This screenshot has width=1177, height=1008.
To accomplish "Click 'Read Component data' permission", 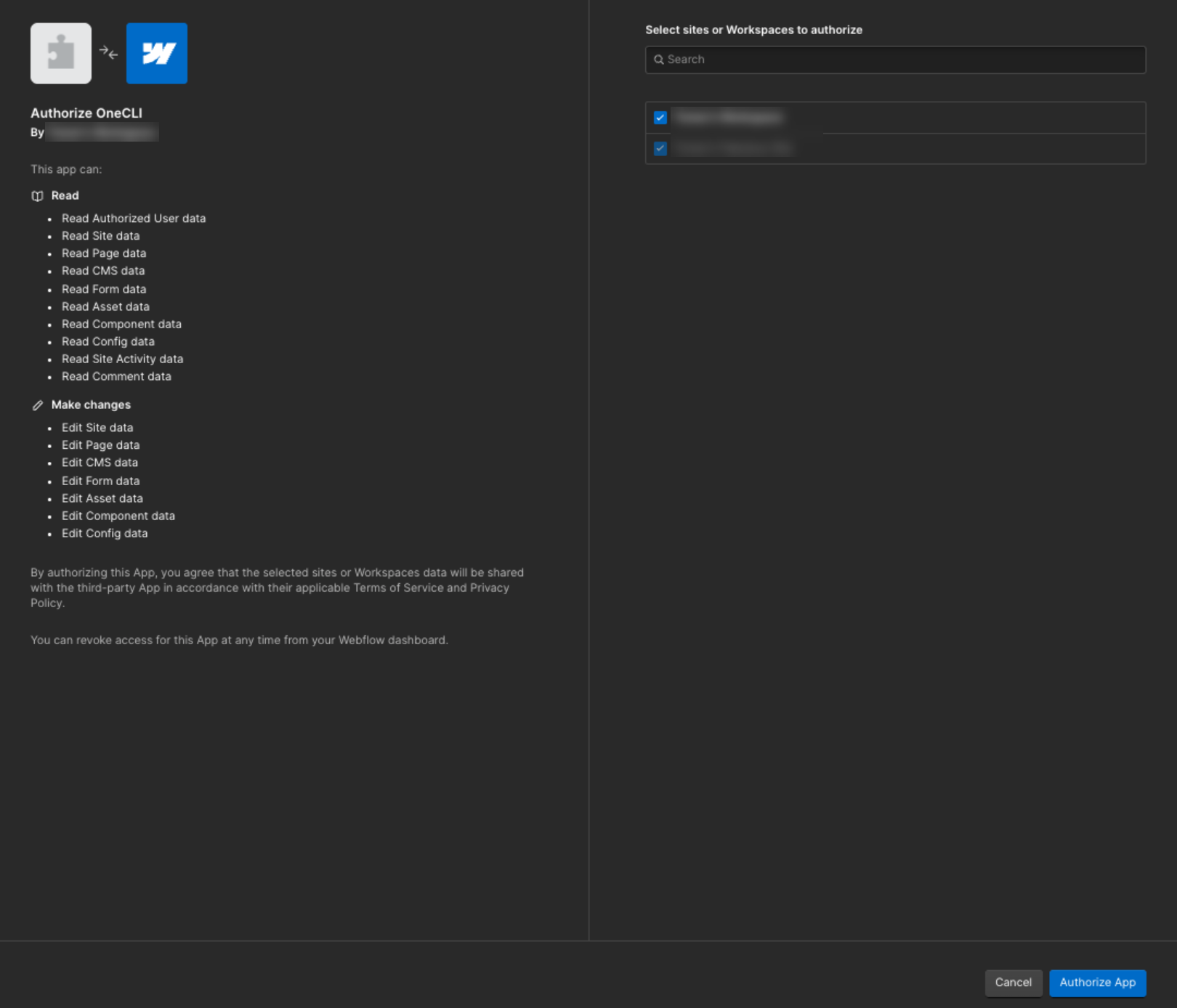I will [x=121, y=324].
